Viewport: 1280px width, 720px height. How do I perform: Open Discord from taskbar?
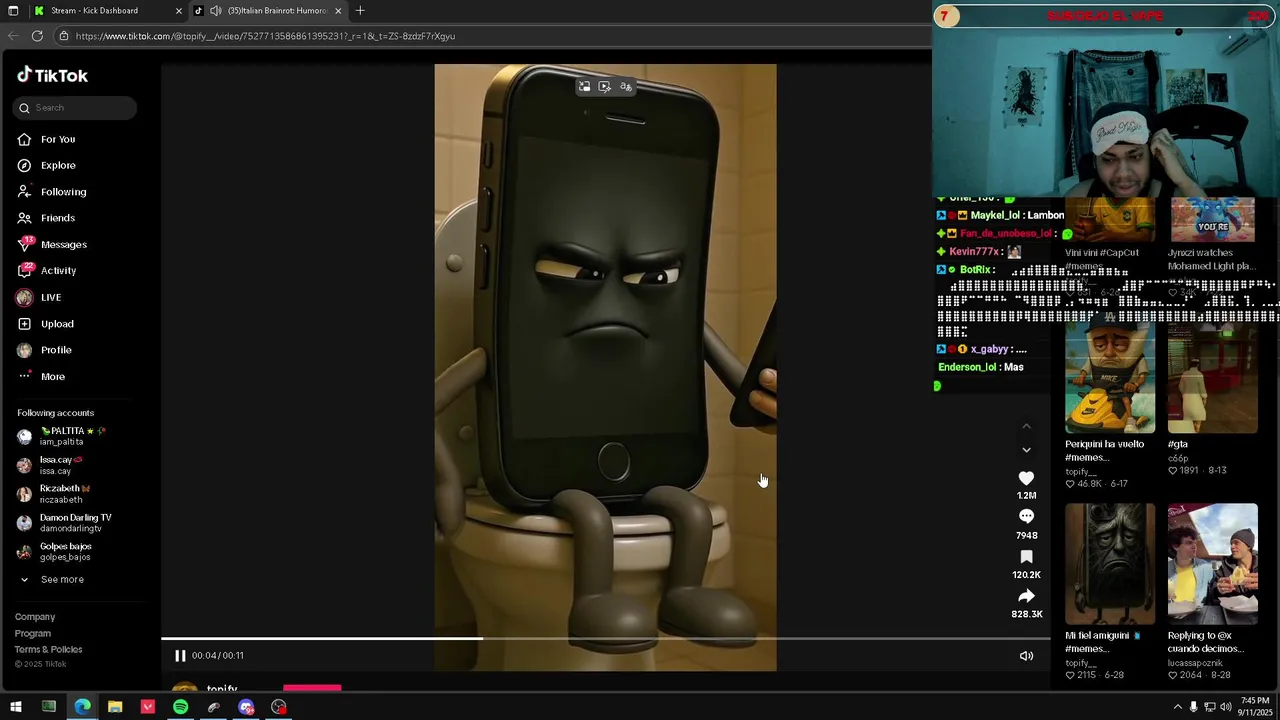click(246, 707)
